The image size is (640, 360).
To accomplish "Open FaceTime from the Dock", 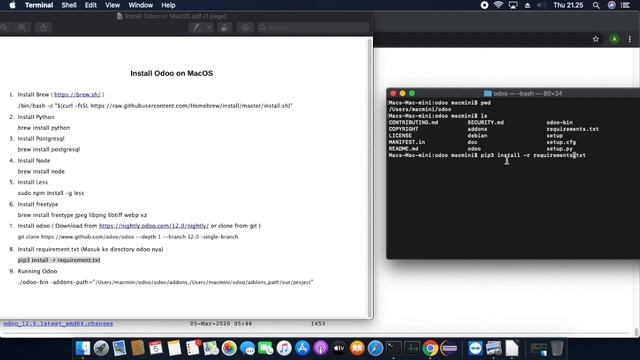I will click(266, 348).
